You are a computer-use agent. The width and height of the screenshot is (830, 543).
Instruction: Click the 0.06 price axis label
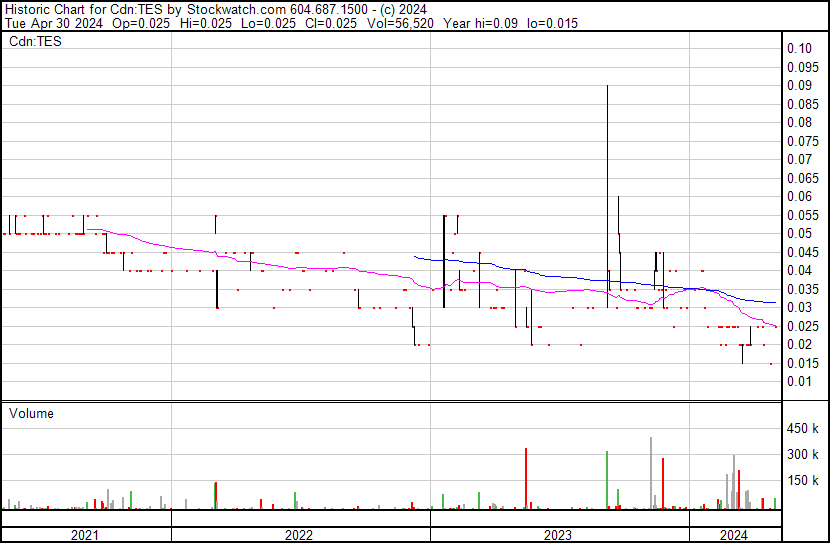tap(799, 197)
